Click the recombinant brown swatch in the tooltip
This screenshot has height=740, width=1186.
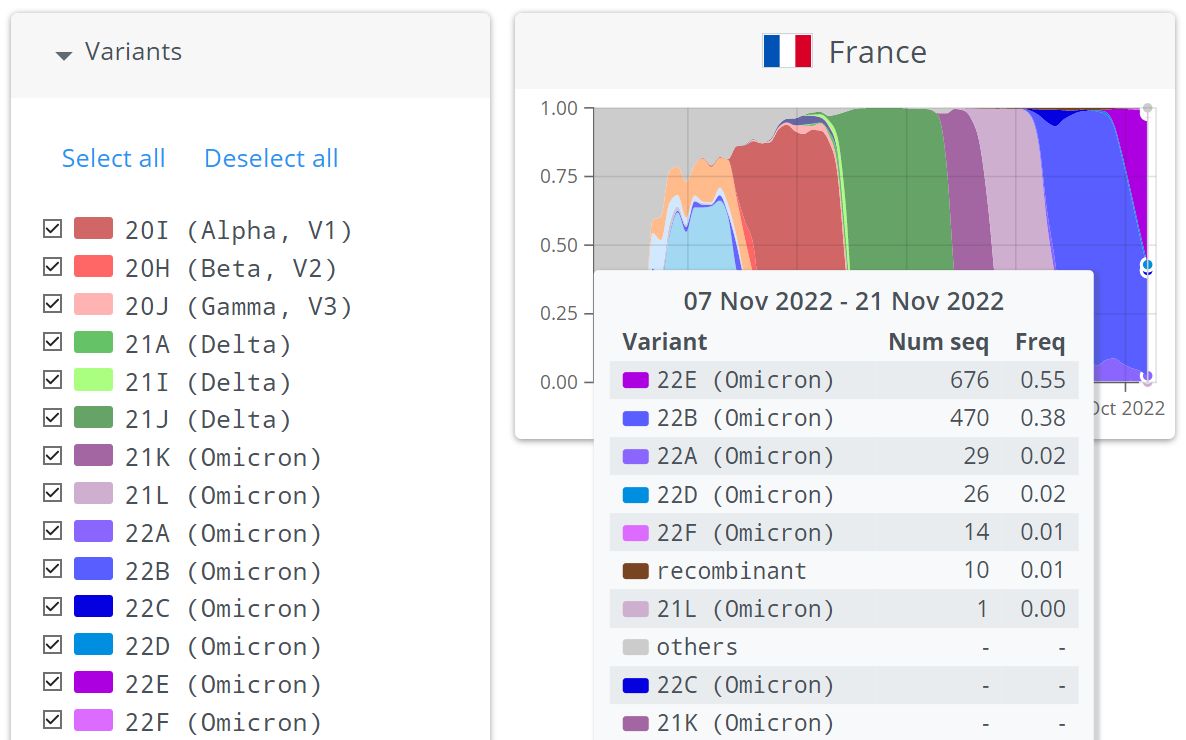636,571
